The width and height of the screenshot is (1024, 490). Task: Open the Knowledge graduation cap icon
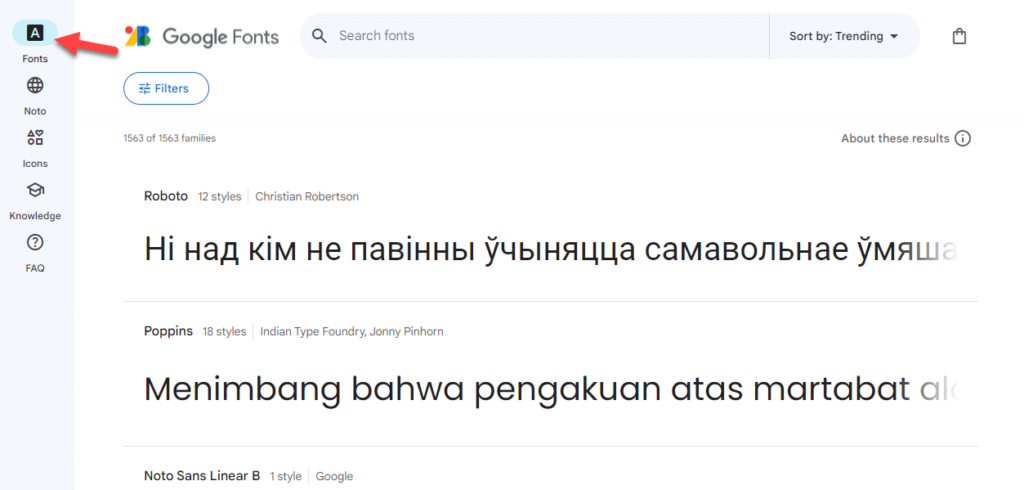[35, 190]
